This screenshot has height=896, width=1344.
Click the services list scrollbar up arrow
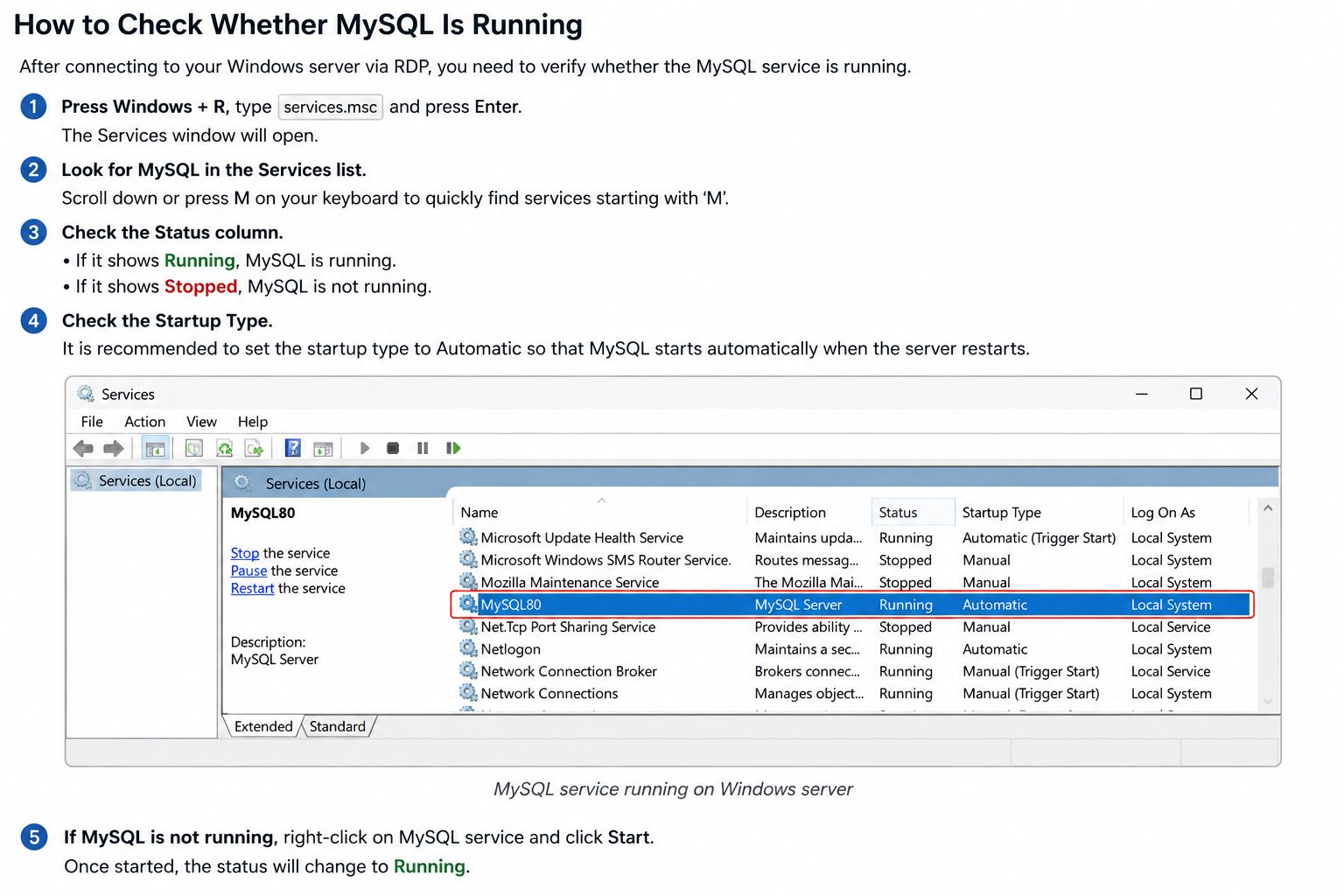click(1267, 508)
